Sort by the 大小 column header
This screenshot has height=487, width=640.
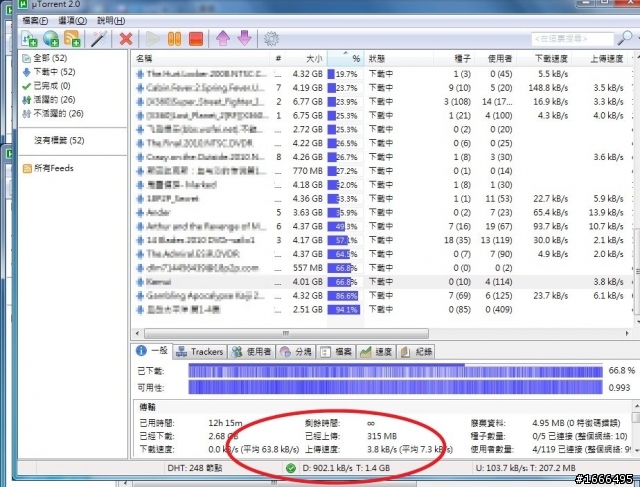(306, 59)
